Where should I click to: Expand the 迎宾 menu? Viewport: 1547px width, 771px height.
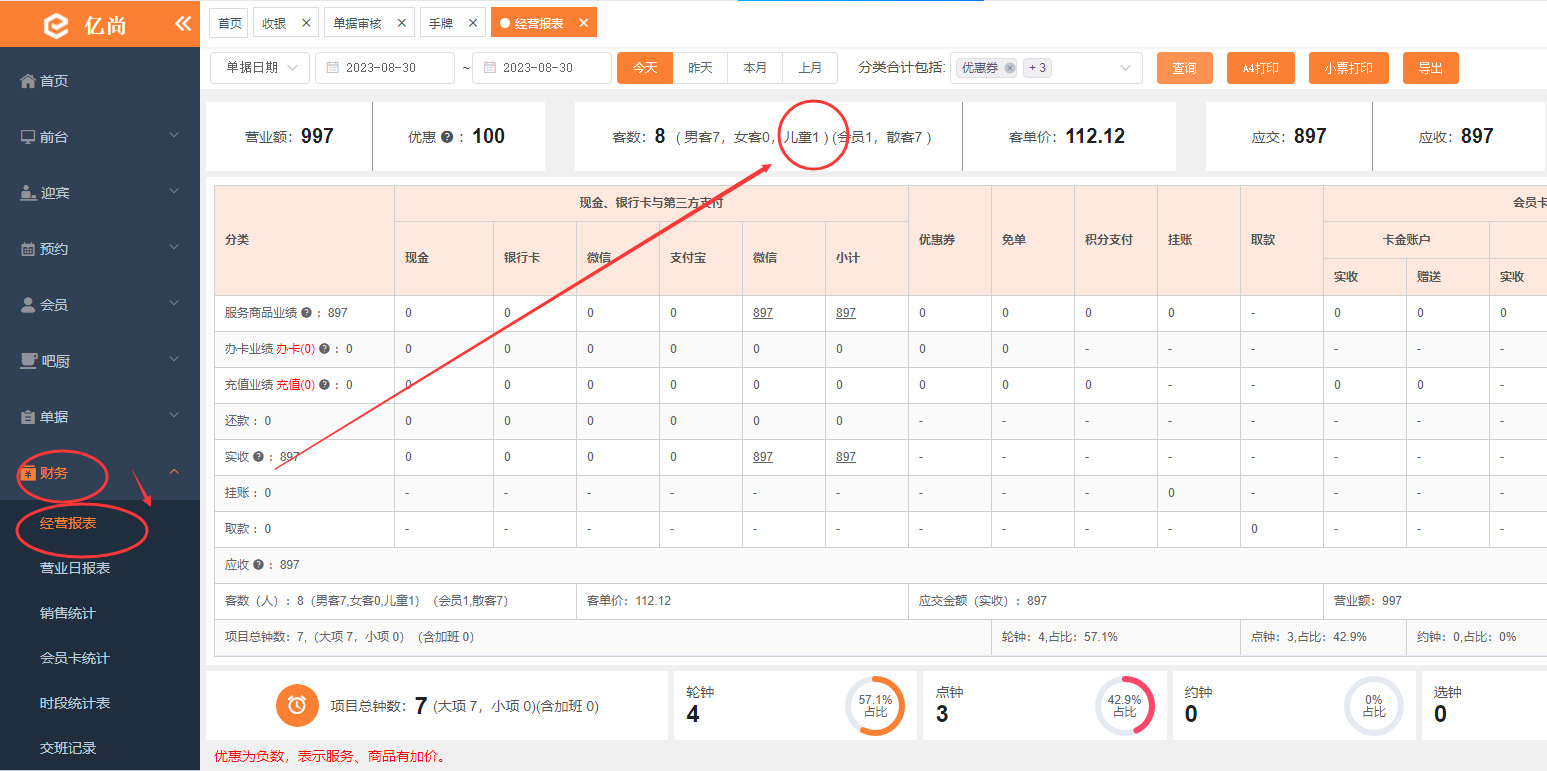coord(100,193)
